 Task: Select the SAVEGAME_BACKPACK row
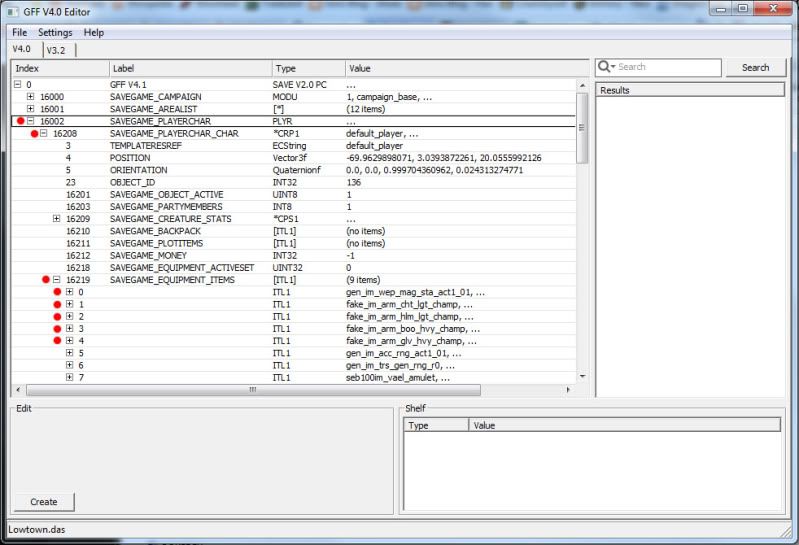294,231
